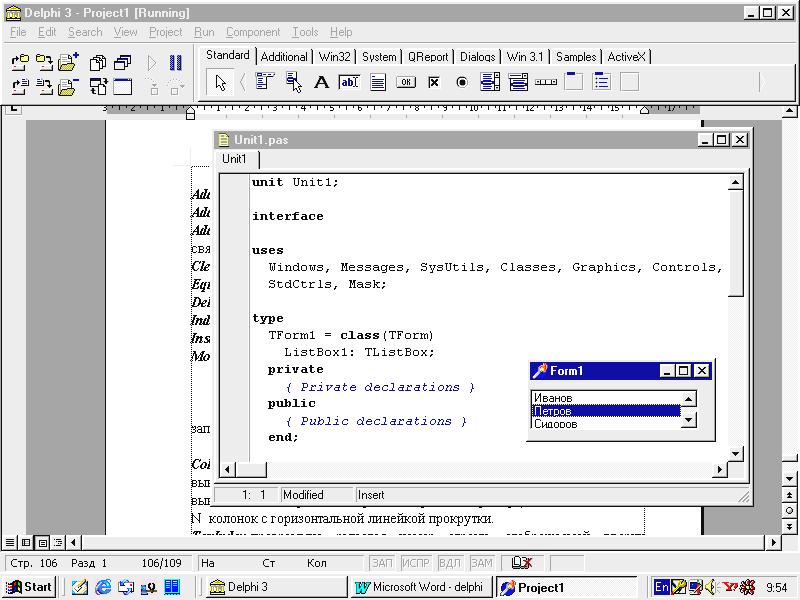Choose the Label component (letter A)
800x600 pixels.
[321, 82]
